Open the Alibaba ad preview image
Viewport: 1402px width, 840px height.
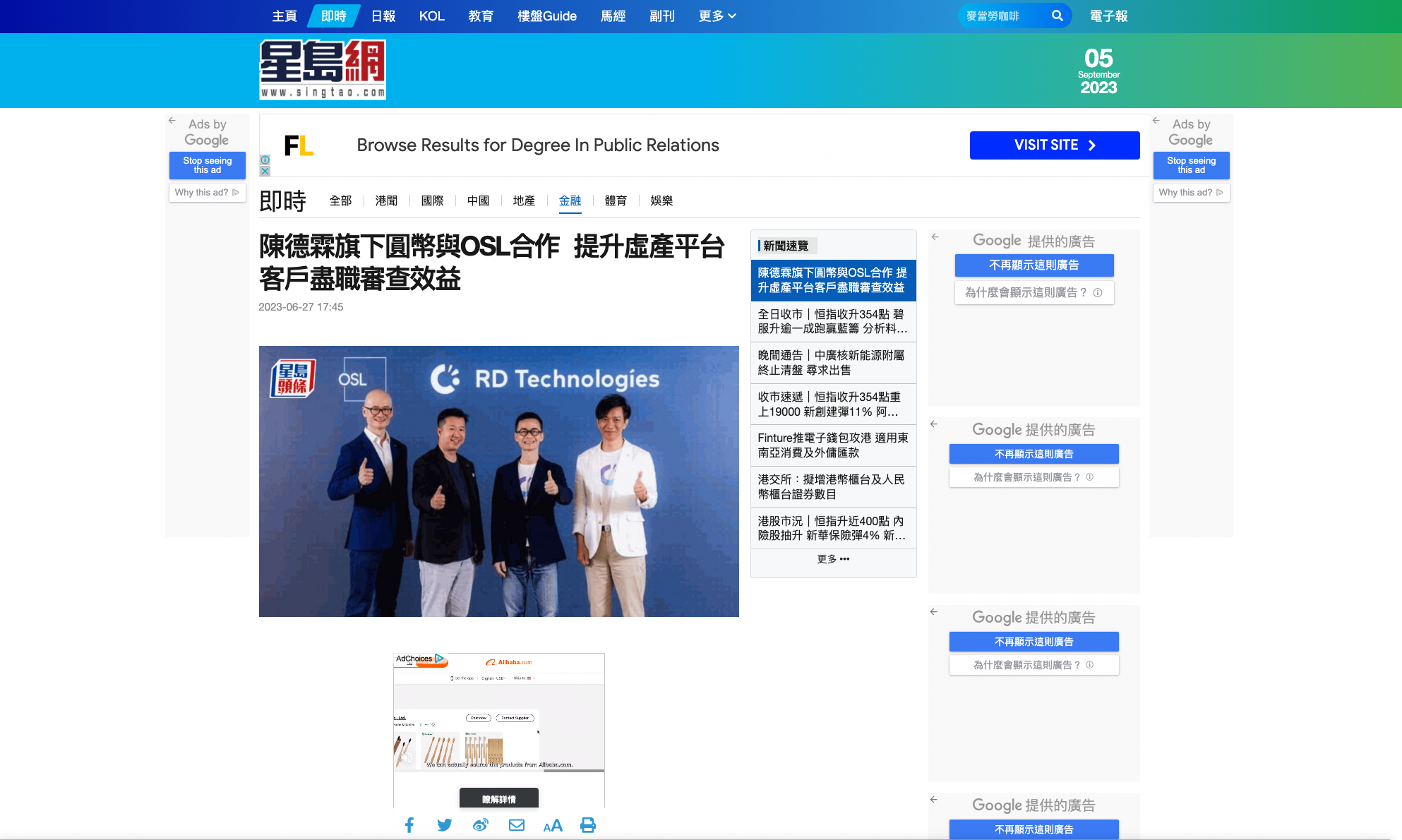point(499,713)
